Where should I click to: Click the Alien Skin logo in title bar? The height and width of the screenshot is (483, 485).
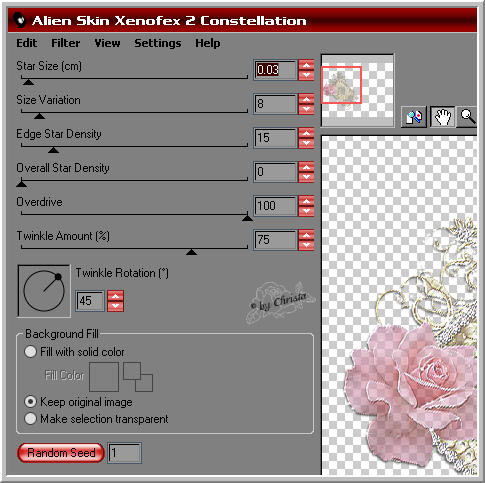(x=20, y=21)
